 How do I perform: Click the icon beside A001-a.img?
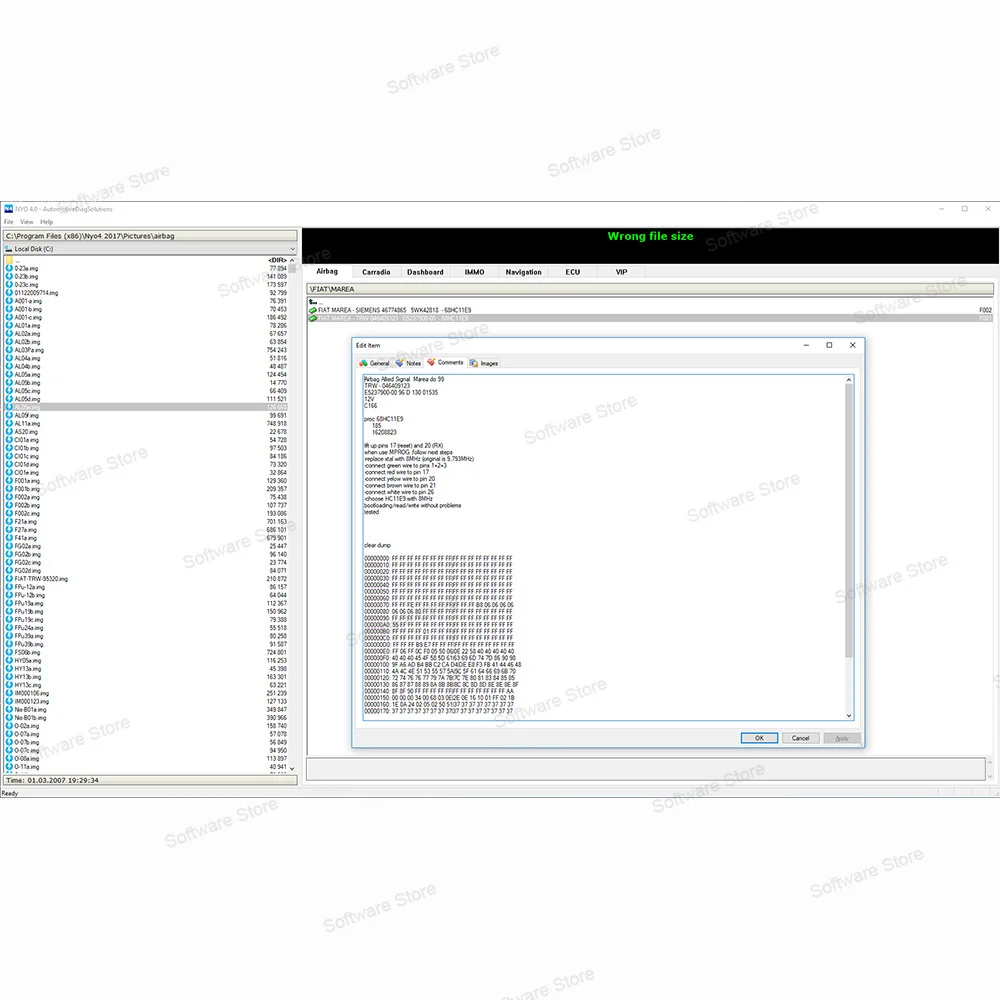point(9,301)
